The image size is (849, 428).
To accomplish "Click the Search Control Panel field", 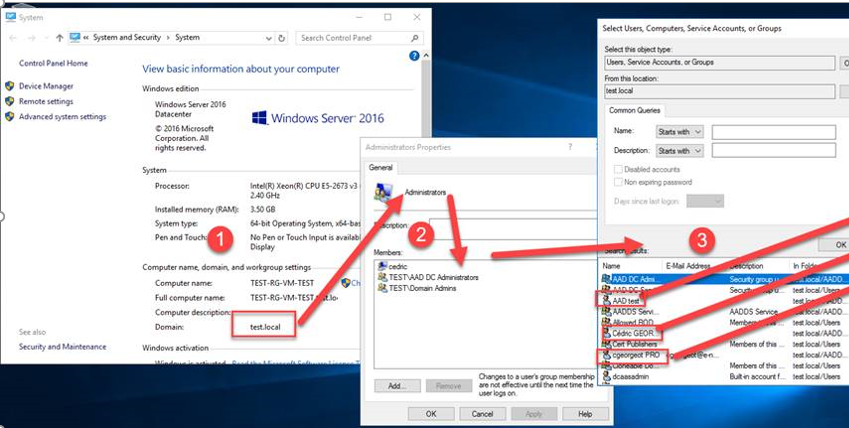I will [x=360, y=38].
